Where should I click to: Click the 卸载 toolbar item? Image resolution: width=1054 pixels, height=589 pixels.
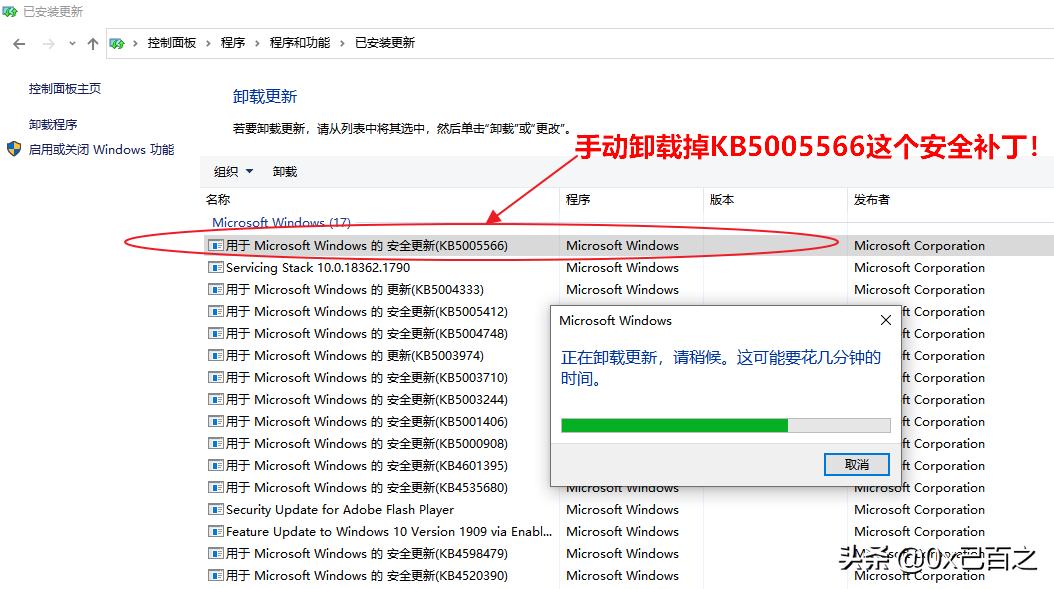point(283,171)
